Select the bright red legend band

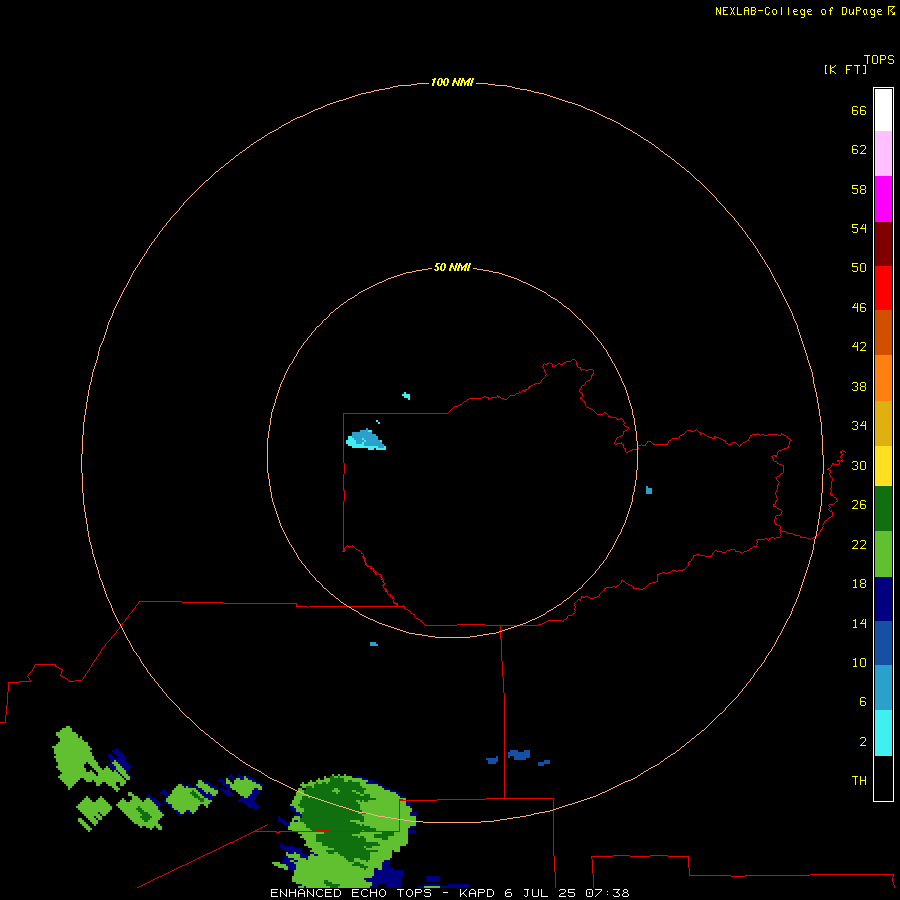[883, 288]
